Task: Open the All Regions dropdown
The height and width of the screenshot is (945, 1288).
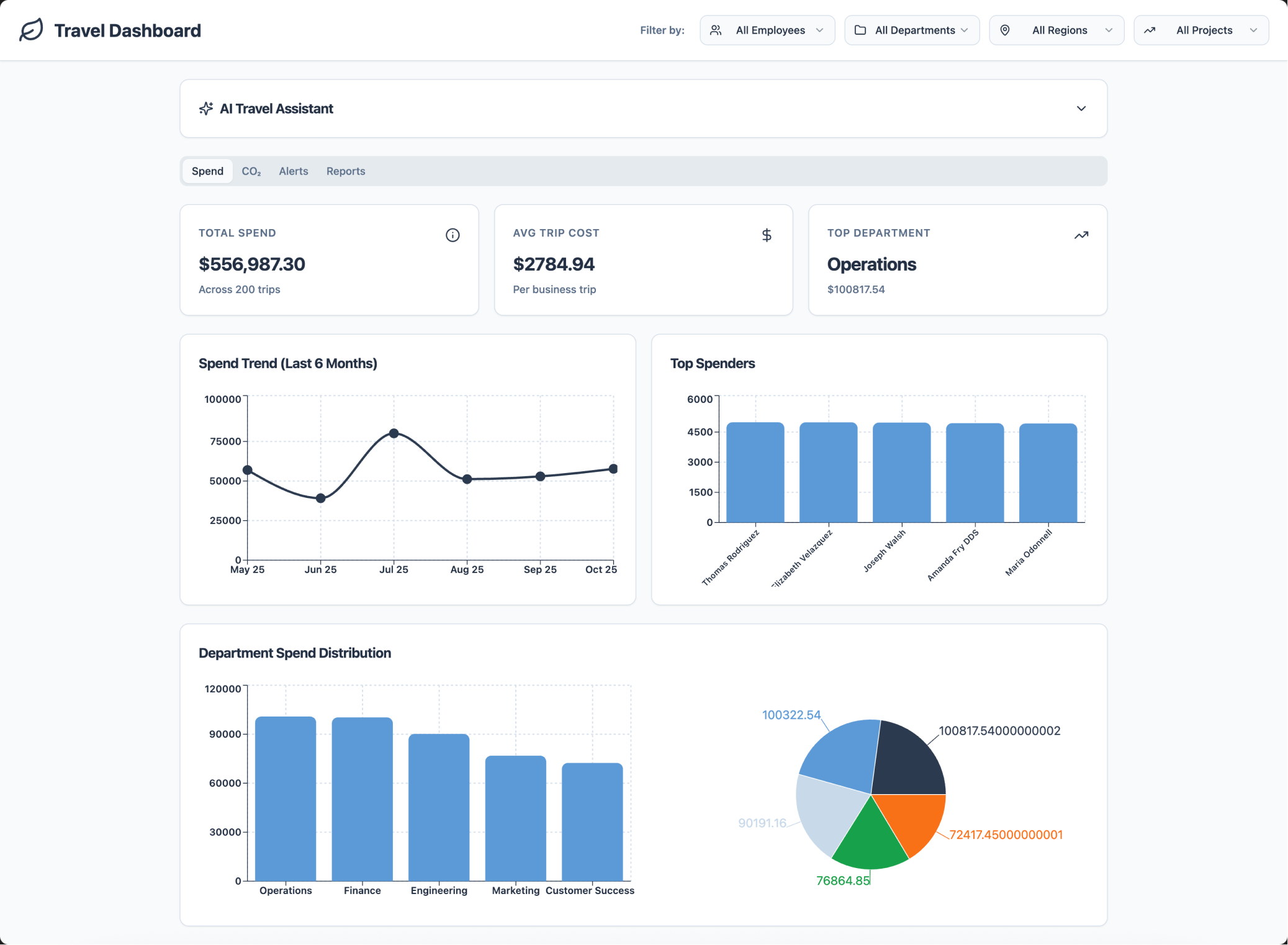Action: 1056,30
